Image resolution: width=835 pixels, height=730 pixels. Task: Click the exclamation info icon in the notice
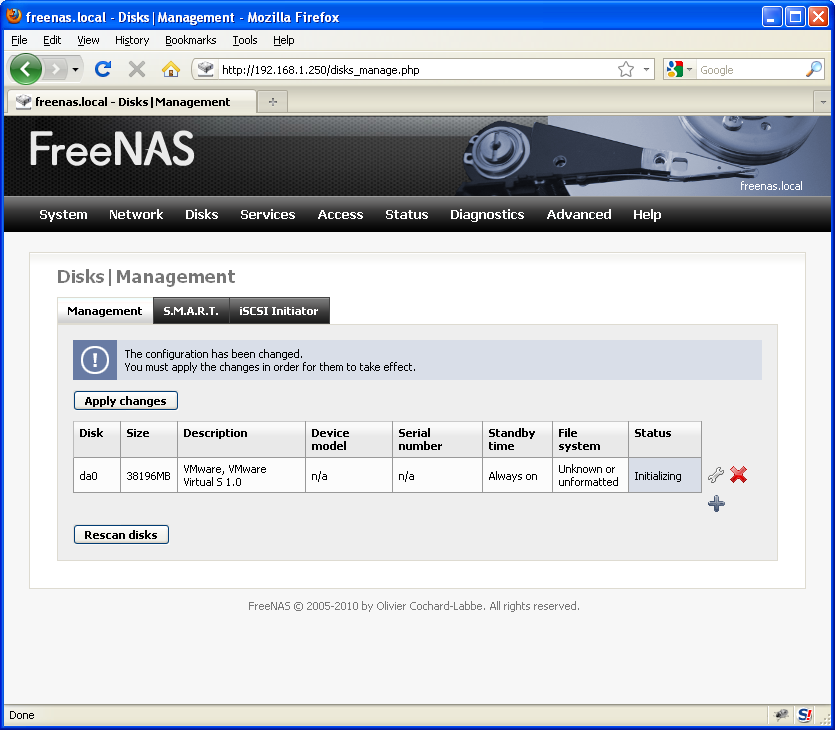pyautogui.click(x=95, y=360)
